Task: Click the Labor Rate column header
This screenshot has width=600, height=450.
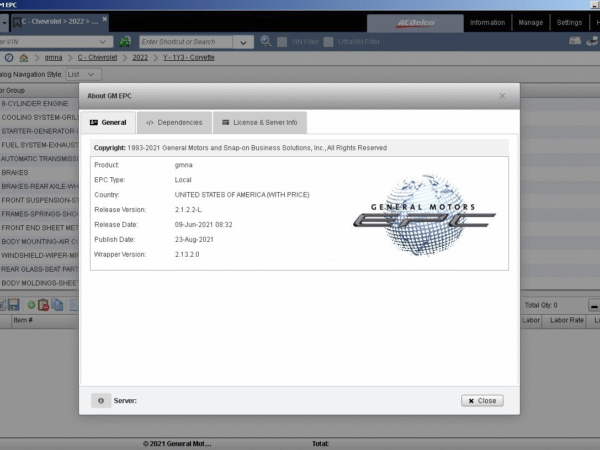Action: click(567, 320)
